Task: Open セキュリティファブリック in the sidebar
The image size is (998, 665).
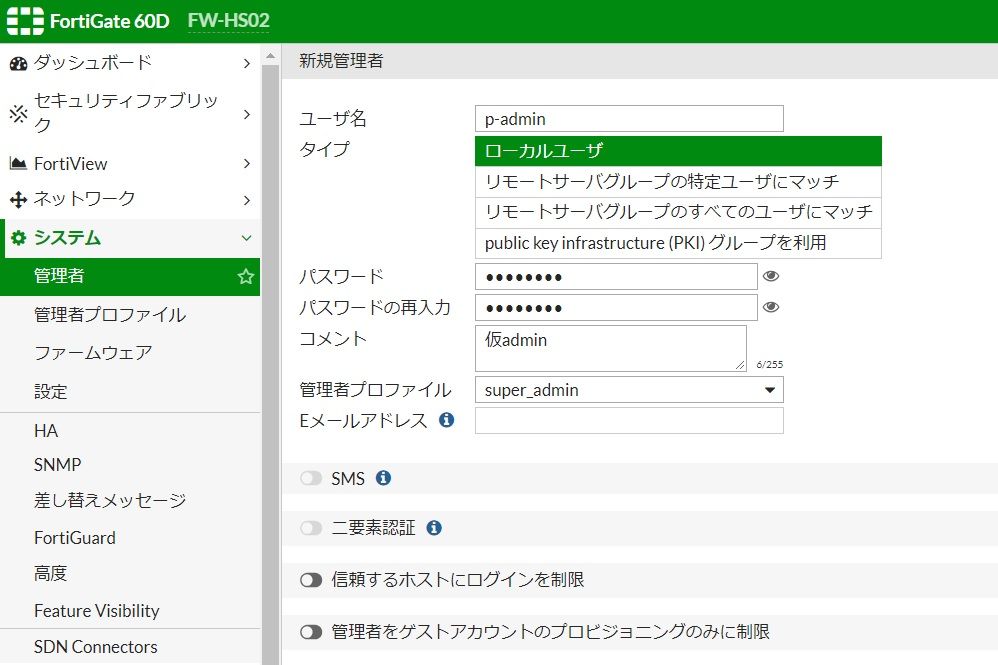Action: coord(130,113)
